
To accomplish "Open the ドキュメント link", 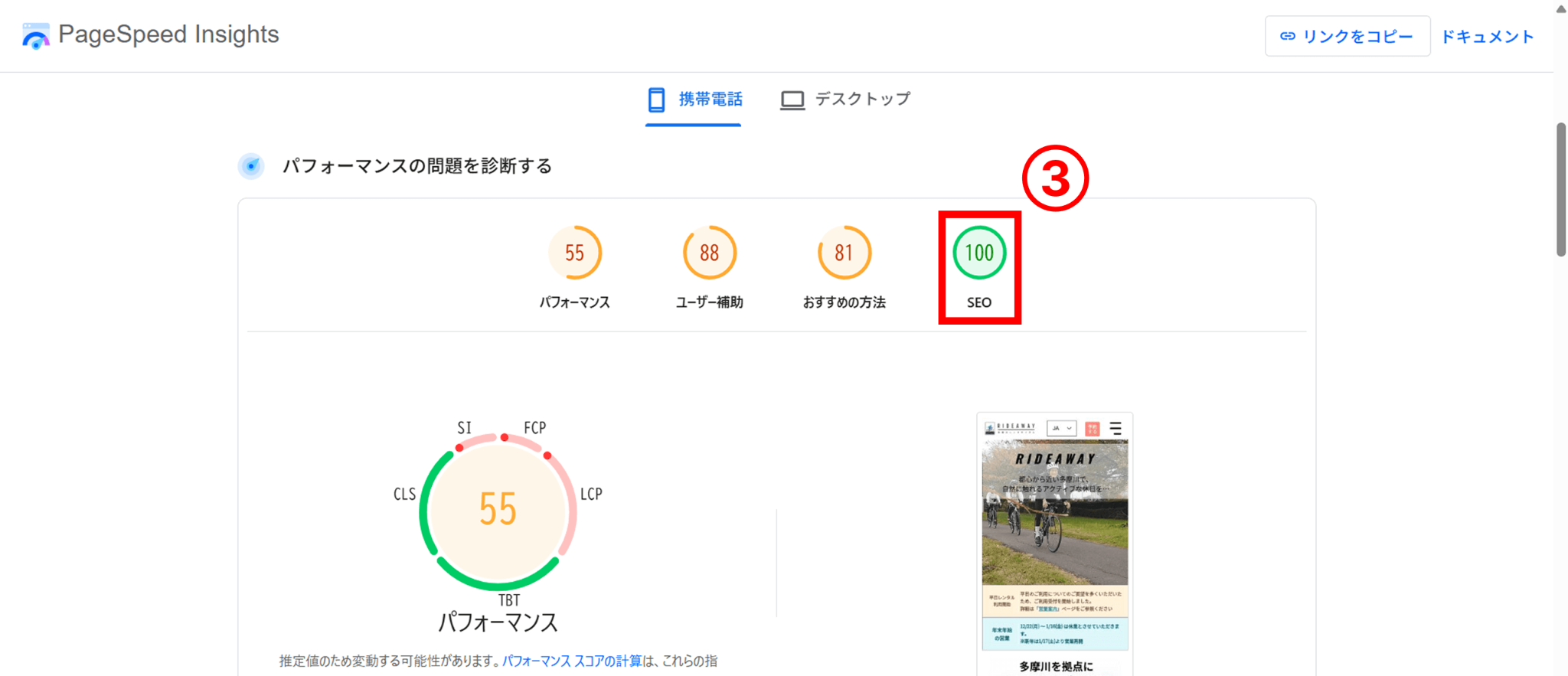I will (1488, 37).
